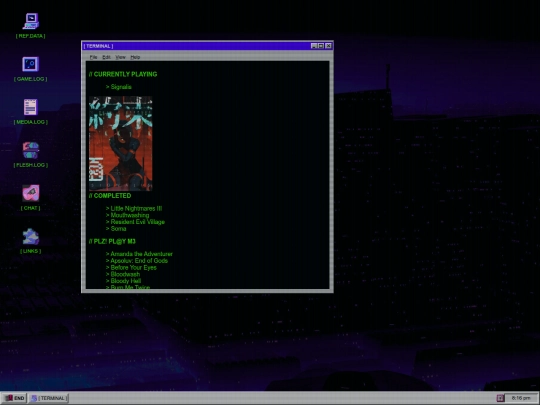540x405 pixels.
Task: Close the Terminal window
Action: (x=328, y=46)
